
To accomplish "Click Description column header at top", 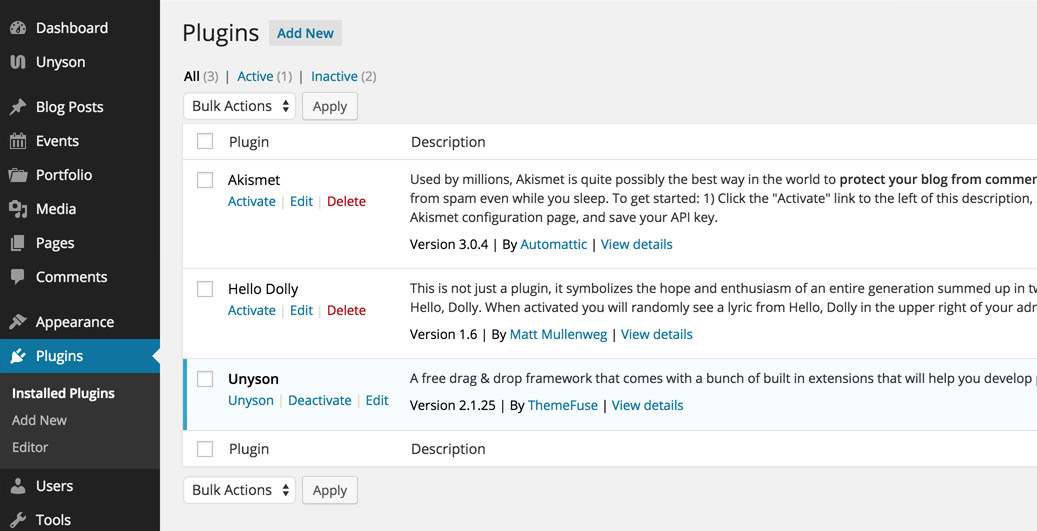I will (x=448, y=142).
